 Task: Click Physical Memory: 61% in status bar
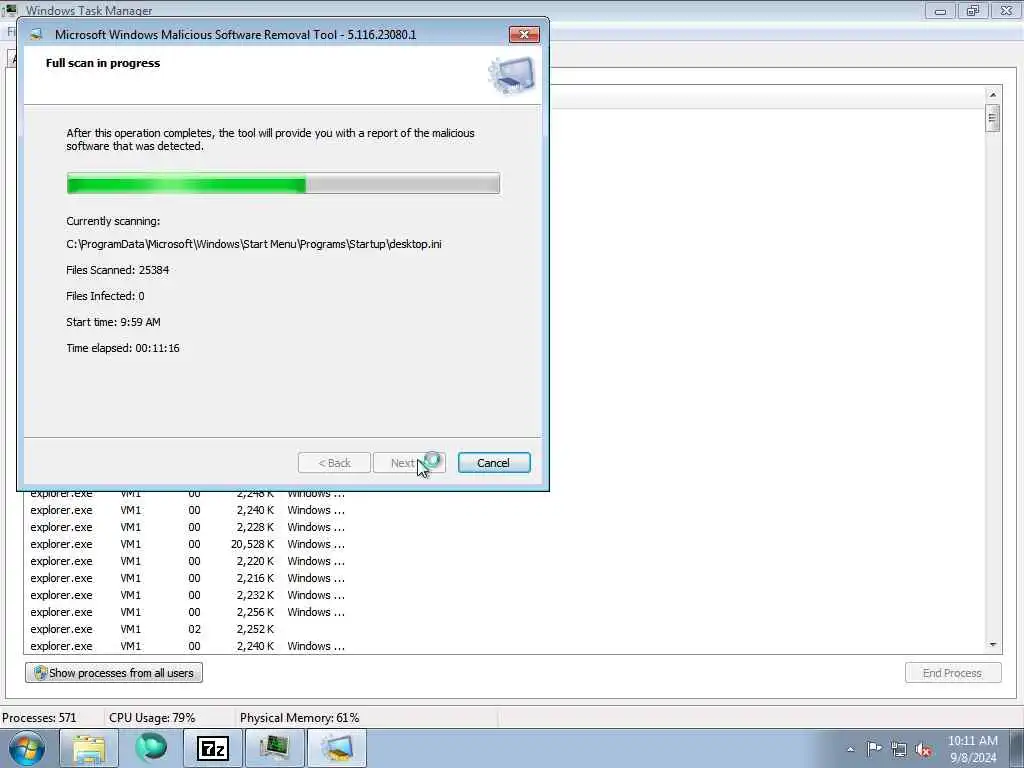tap(300, 718)
